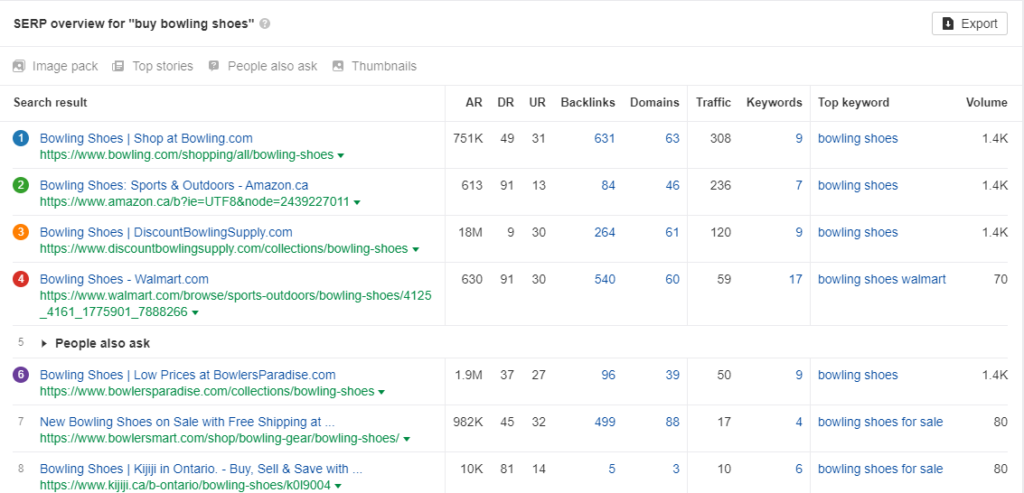The width and height of the screenshot is (1024, 493).
Task: Select the Backlinks column header
Action: click(588, 103)
